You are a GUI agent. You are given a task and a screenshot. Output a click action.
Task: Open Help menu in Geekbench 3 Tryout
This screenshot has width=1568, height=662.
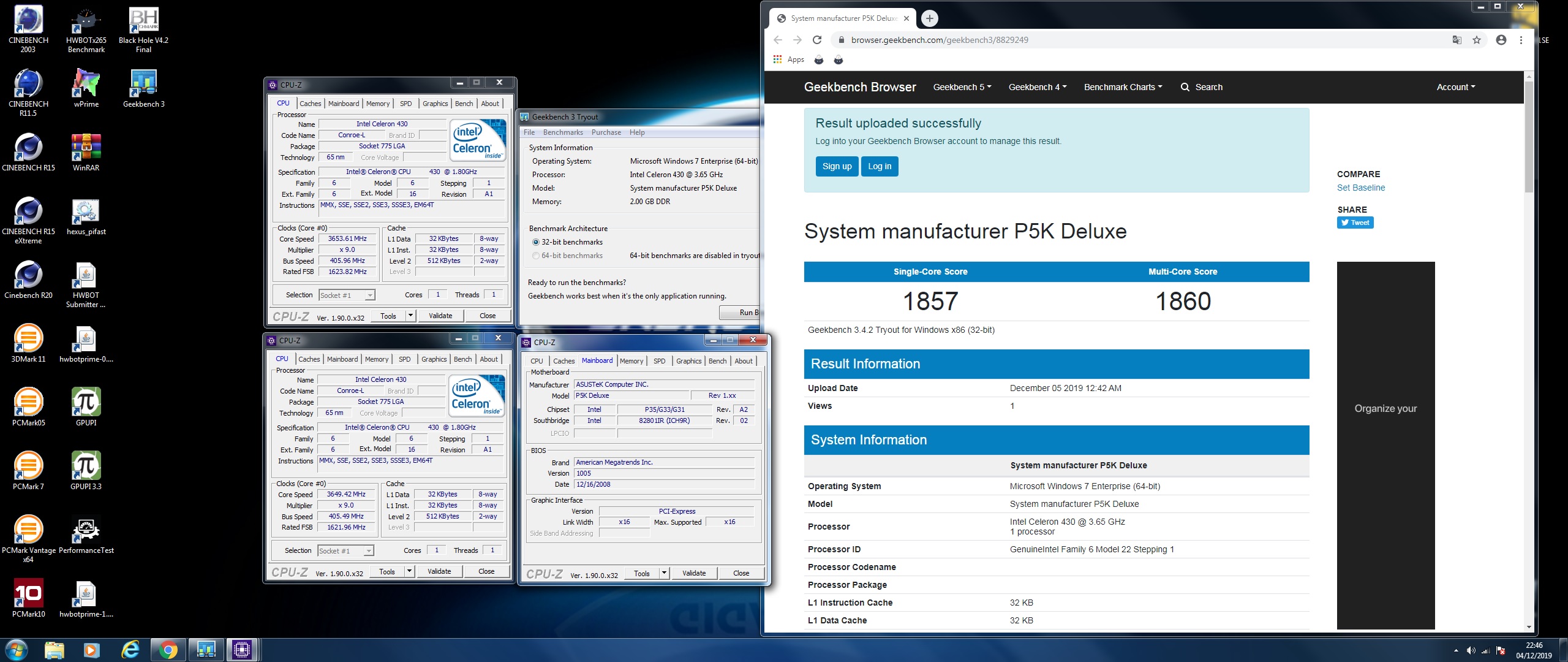click(x=637, y=132)
